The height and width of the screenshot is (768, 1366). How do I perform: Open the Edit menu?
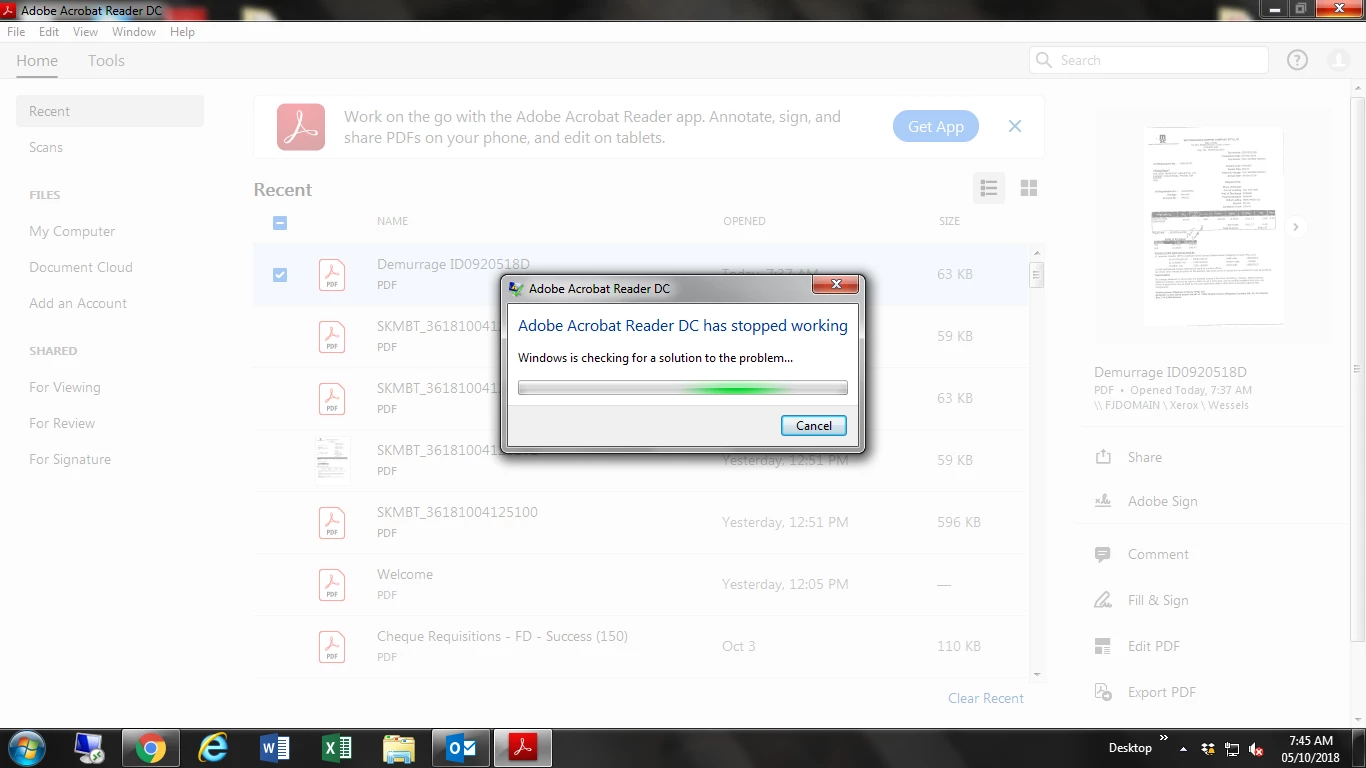(x=49, y=32)
